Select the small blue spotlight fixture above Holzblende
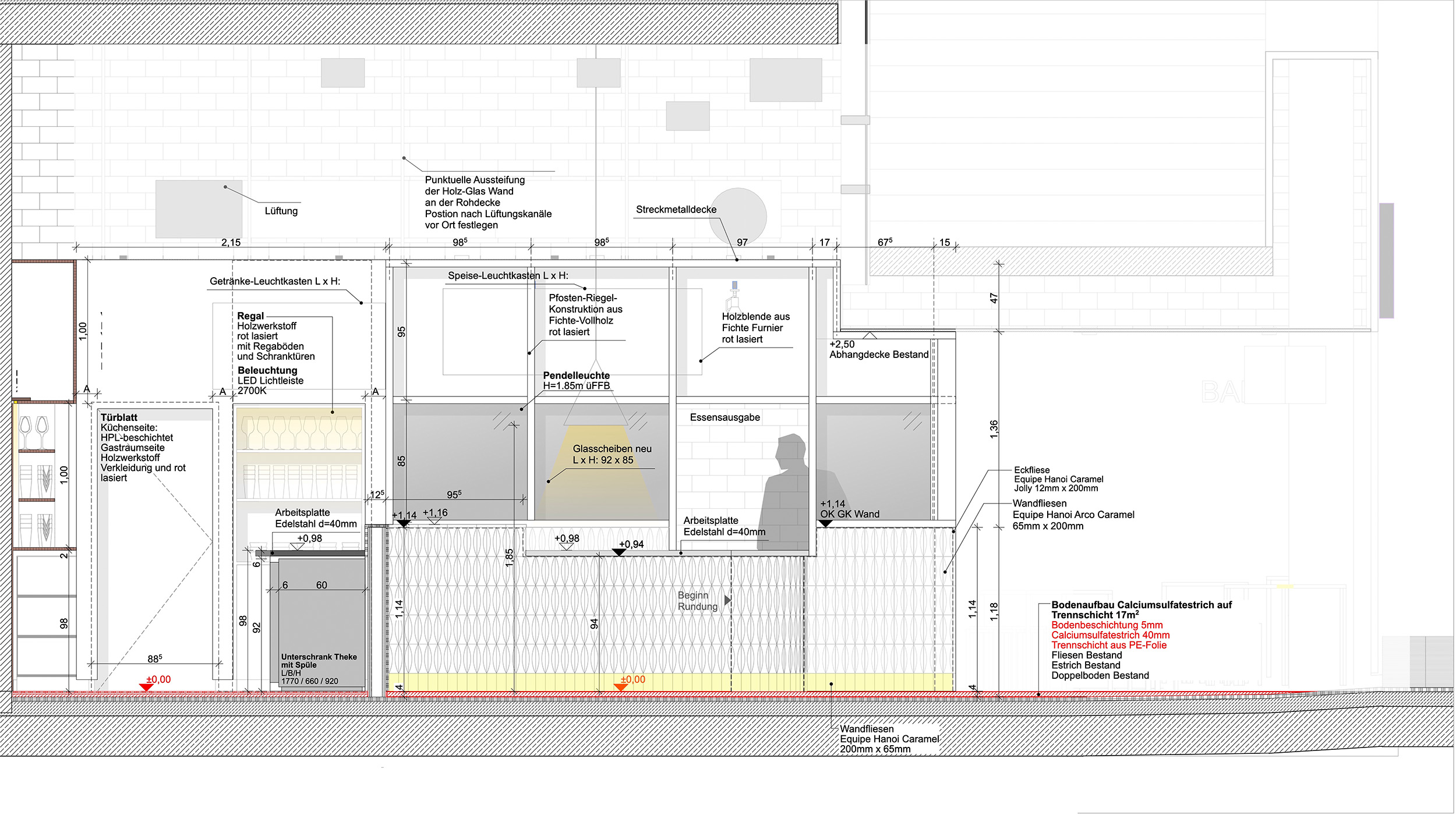 pos(734,286)
